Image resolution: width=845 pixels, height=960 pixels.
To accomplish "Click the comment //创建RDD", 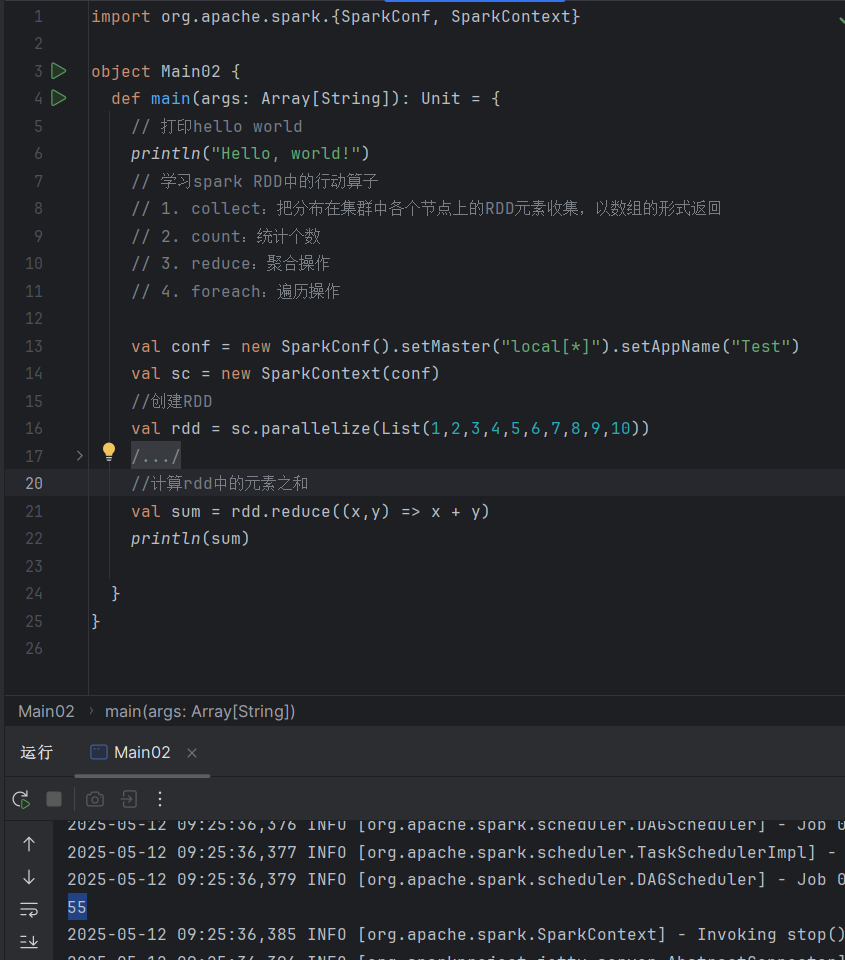I will [172, 402].
